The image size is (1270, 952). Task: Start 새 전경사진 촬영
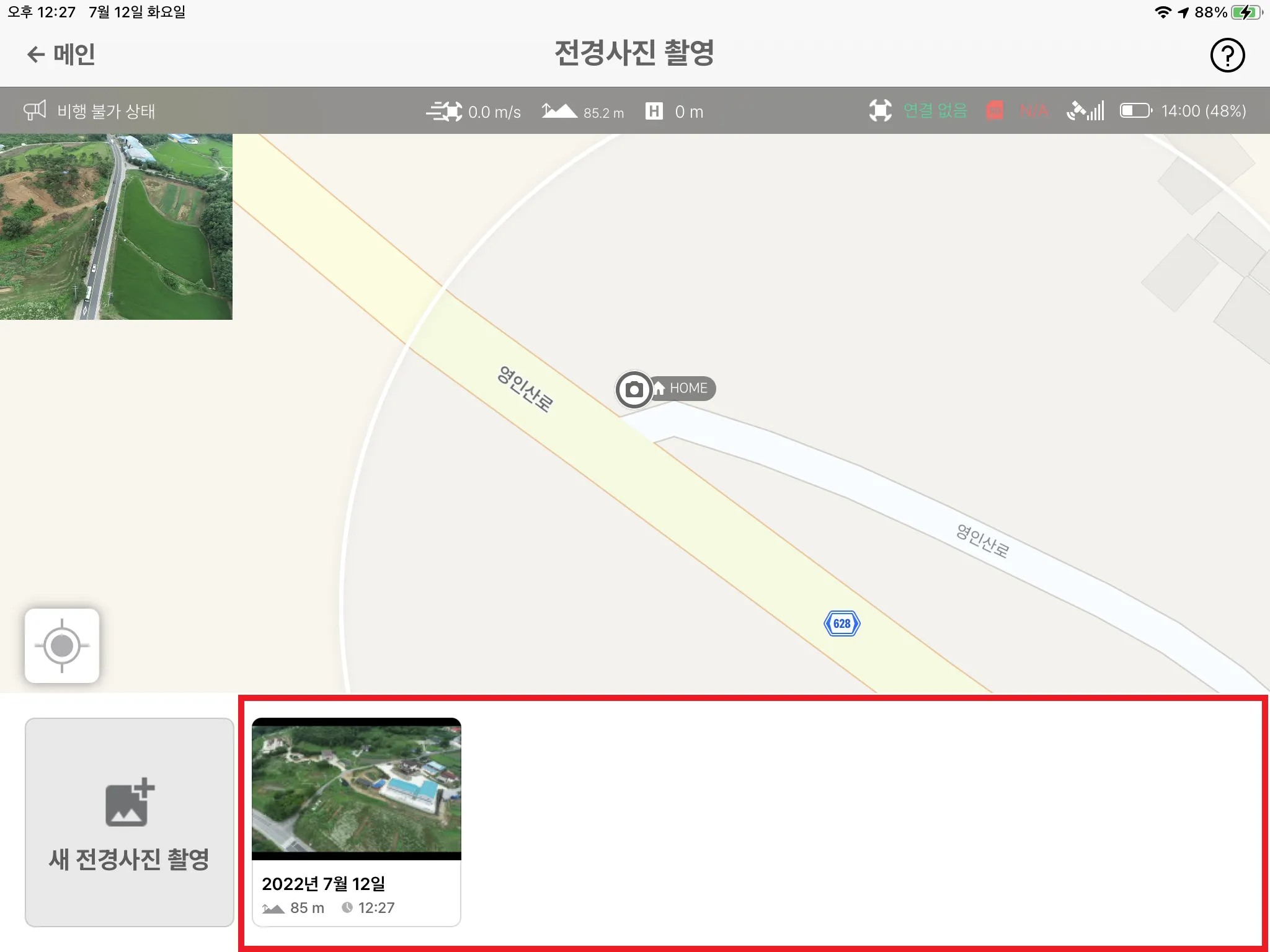click(130, 822)
